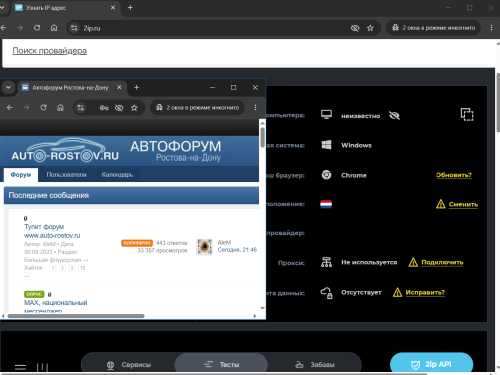Open tab search dropdown in the Автофорум window

(8, 87)
